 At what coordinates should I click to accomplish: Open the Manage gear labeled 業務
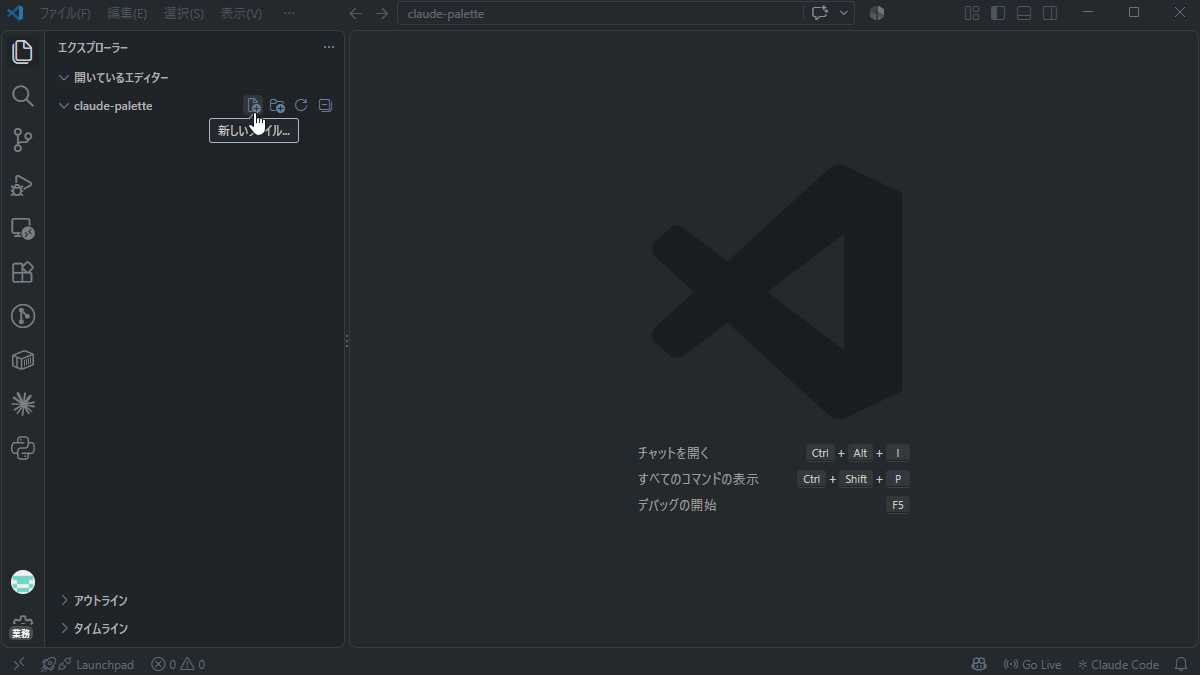22,626
